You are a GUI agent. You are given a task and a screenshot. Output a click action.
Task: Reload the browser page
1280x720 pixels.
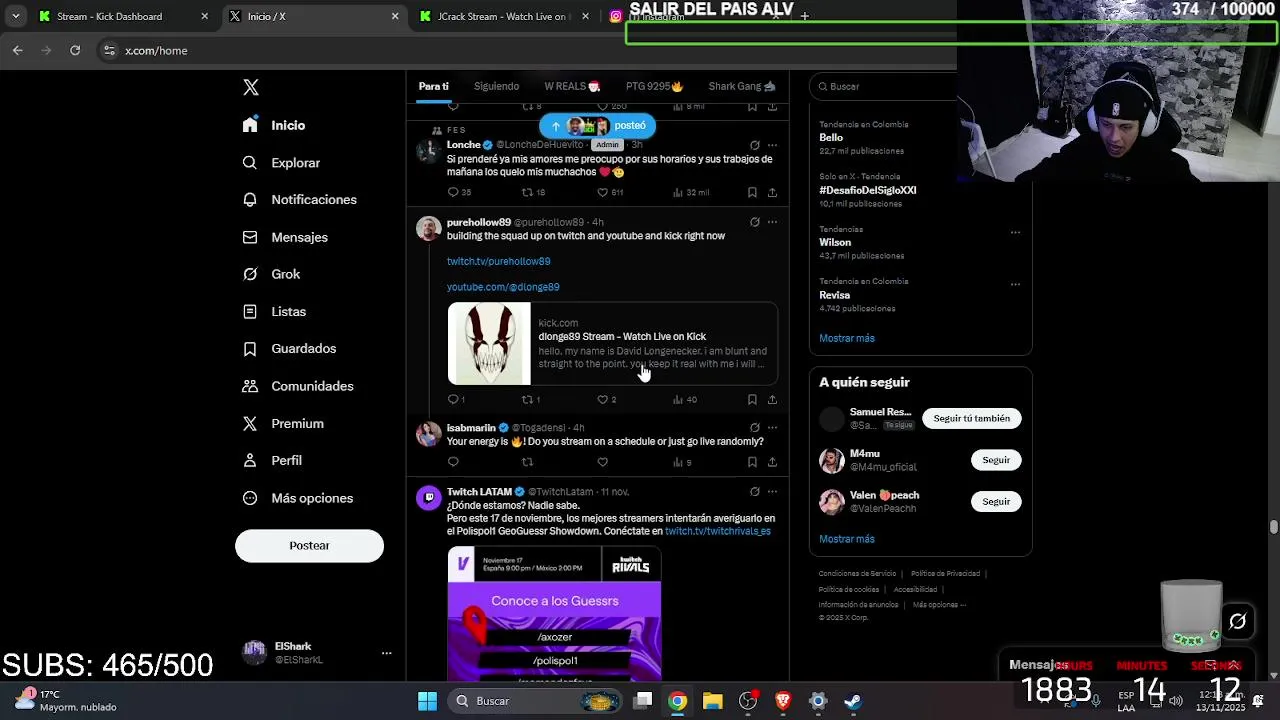click(x=75, y=50)
